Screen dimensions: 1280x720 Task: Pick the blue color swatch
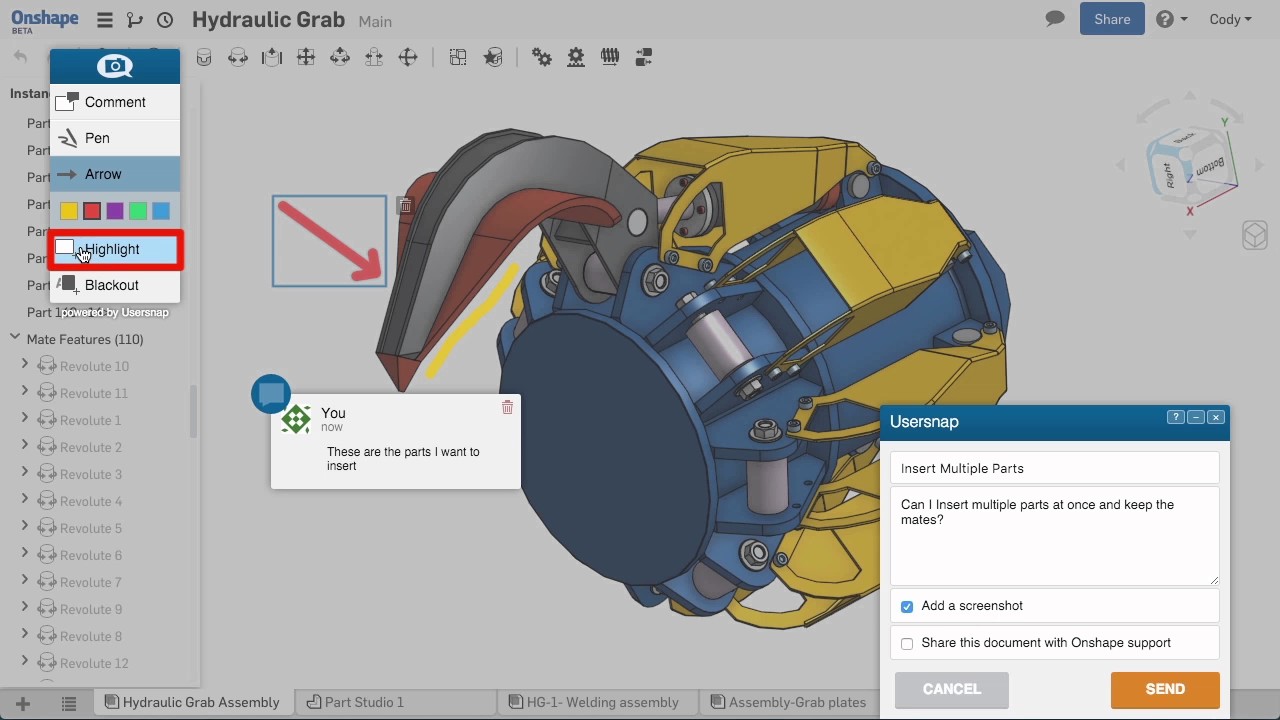tap(161, 211)
